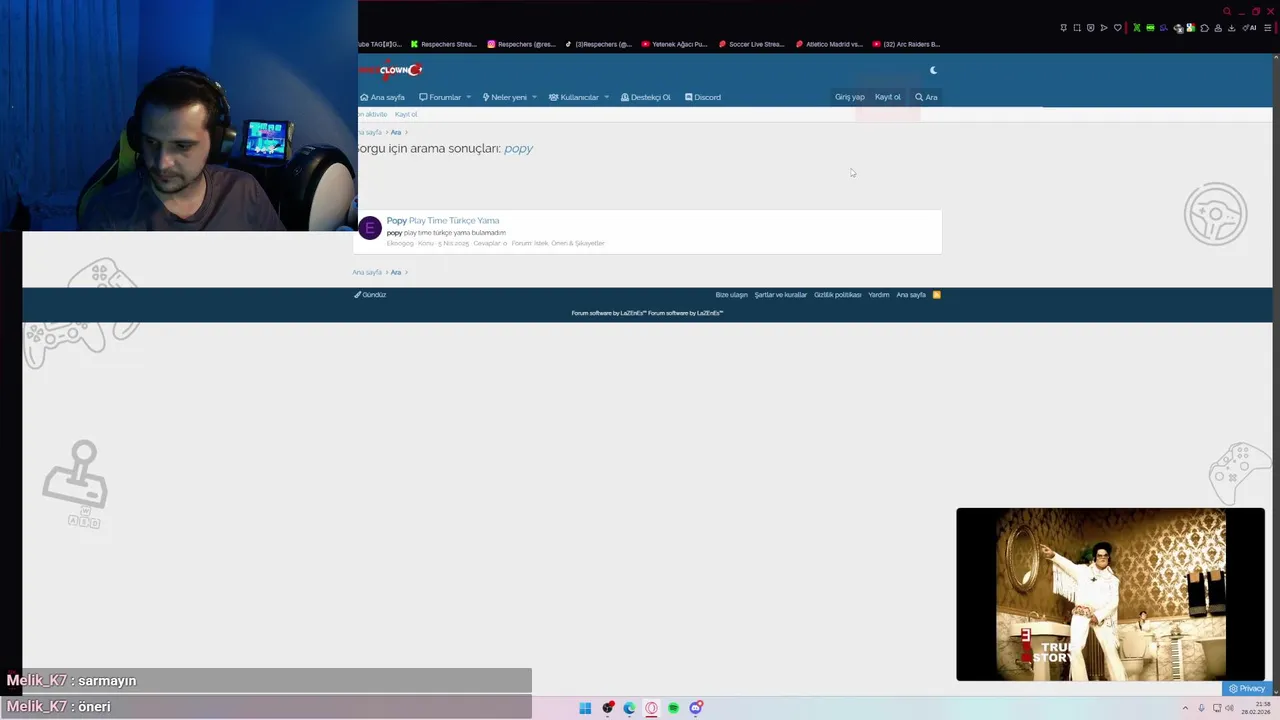Viewport: 1280px width, 720px height.
Task: Toggle the dark mode moon icon
Action: (933, 70)
